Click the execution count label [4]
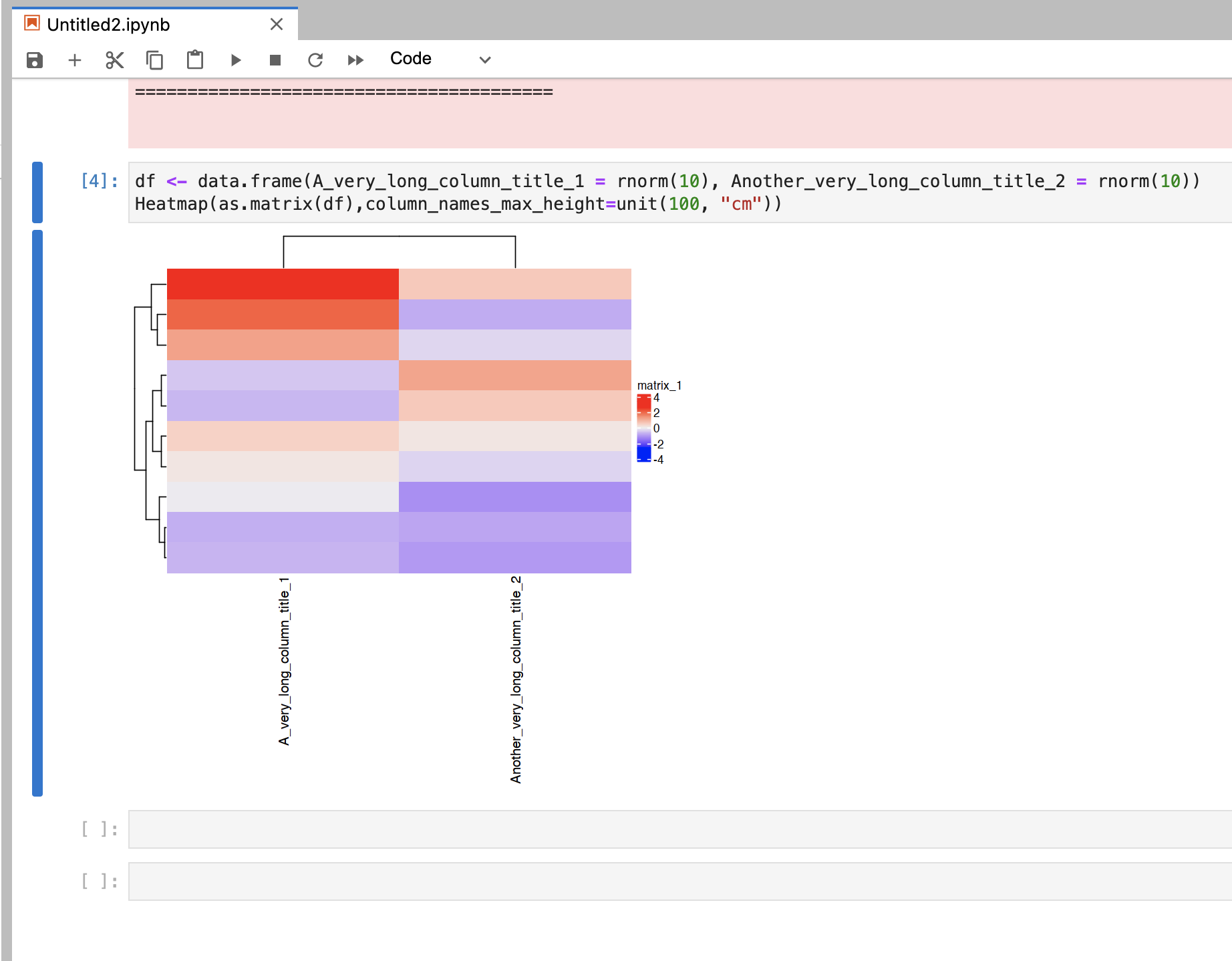Screen dimensions: 1232x961 (98, 180)
